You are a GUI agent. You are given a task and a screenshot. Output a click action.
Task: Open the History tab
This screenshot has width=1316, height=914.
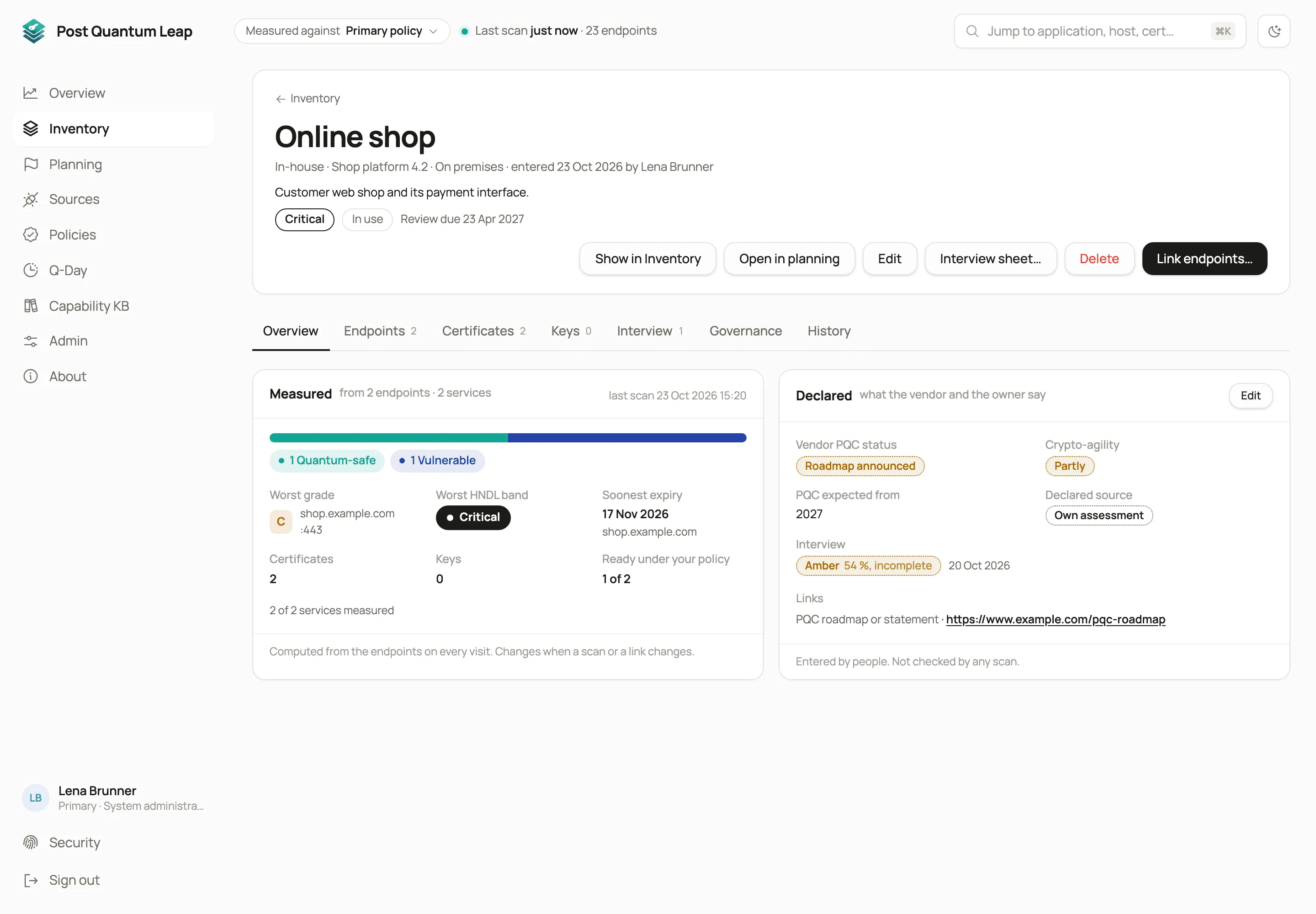point(828,331)
